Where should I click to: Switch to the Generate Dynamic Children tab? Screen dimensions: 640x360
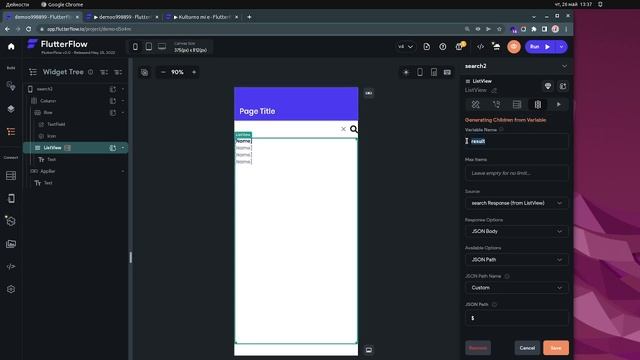pos(538,104)
